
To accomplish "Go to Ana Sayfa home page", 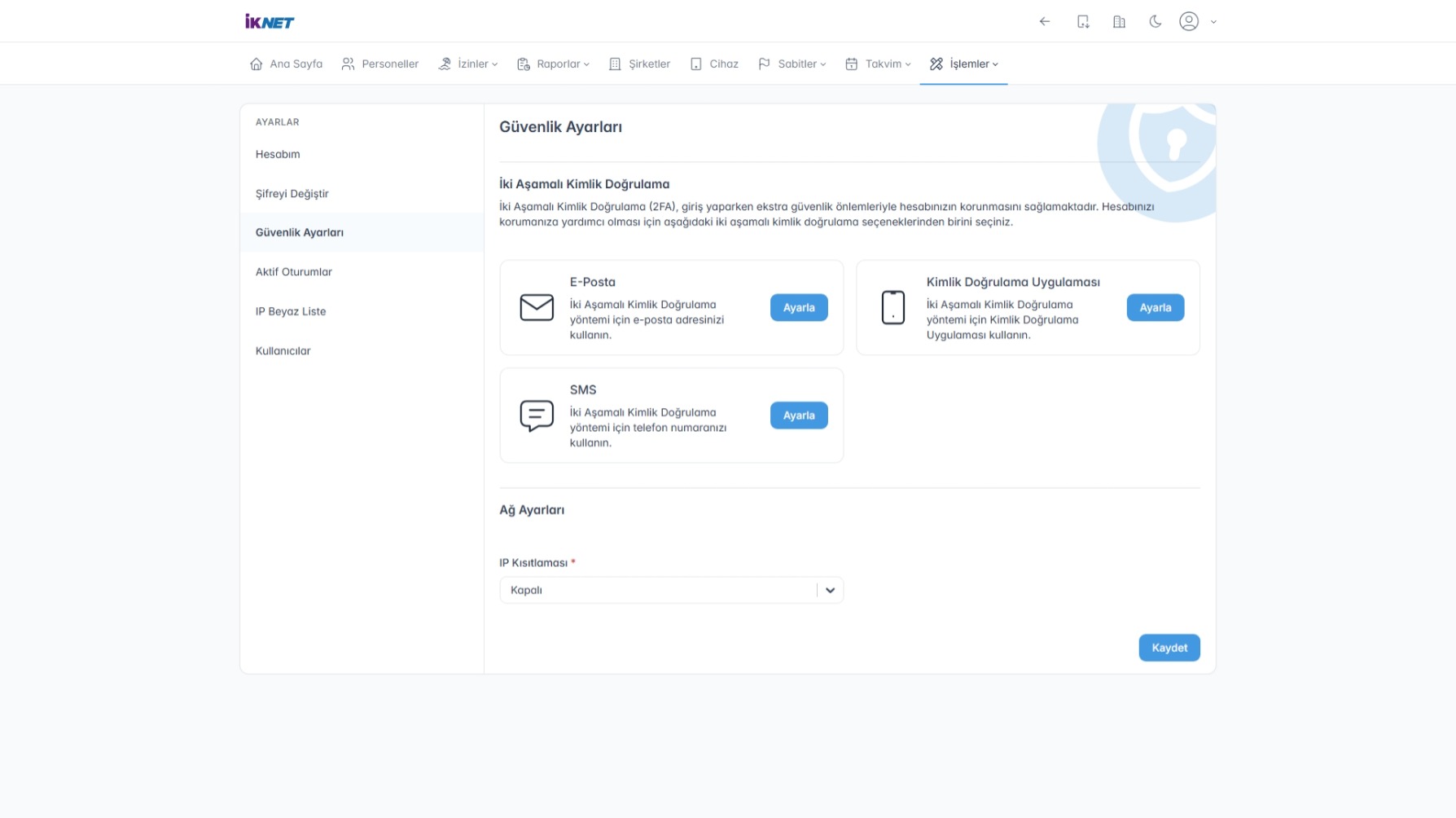I will coord(286,64).
